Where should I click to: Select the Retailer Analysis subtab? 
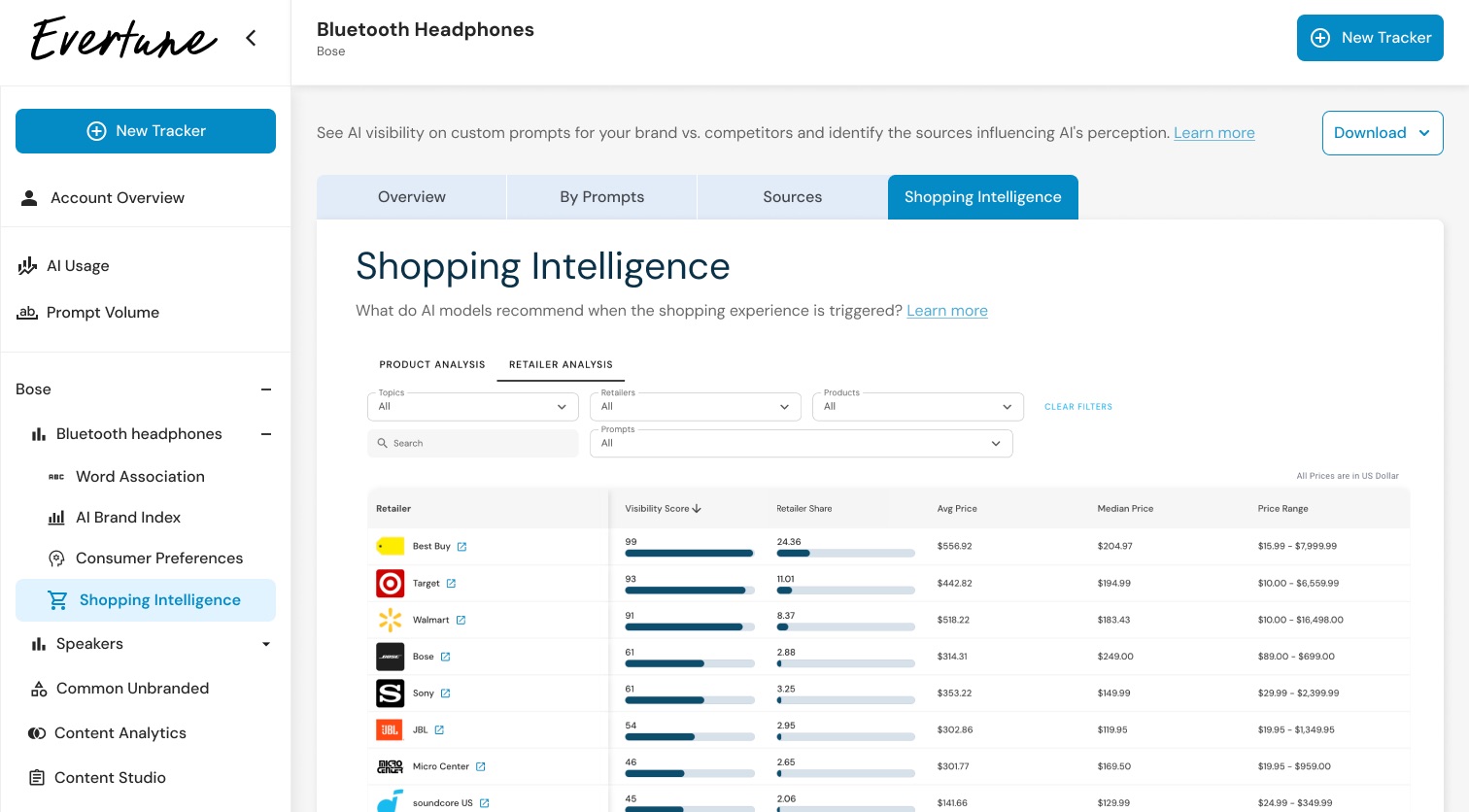click(x=561, y=365)
